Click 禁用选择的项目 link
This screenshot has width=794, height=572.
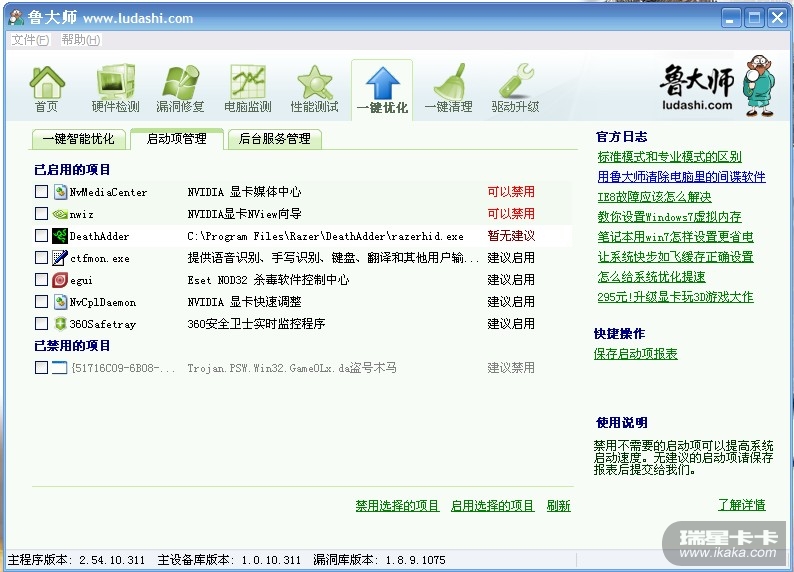(397, 506)
